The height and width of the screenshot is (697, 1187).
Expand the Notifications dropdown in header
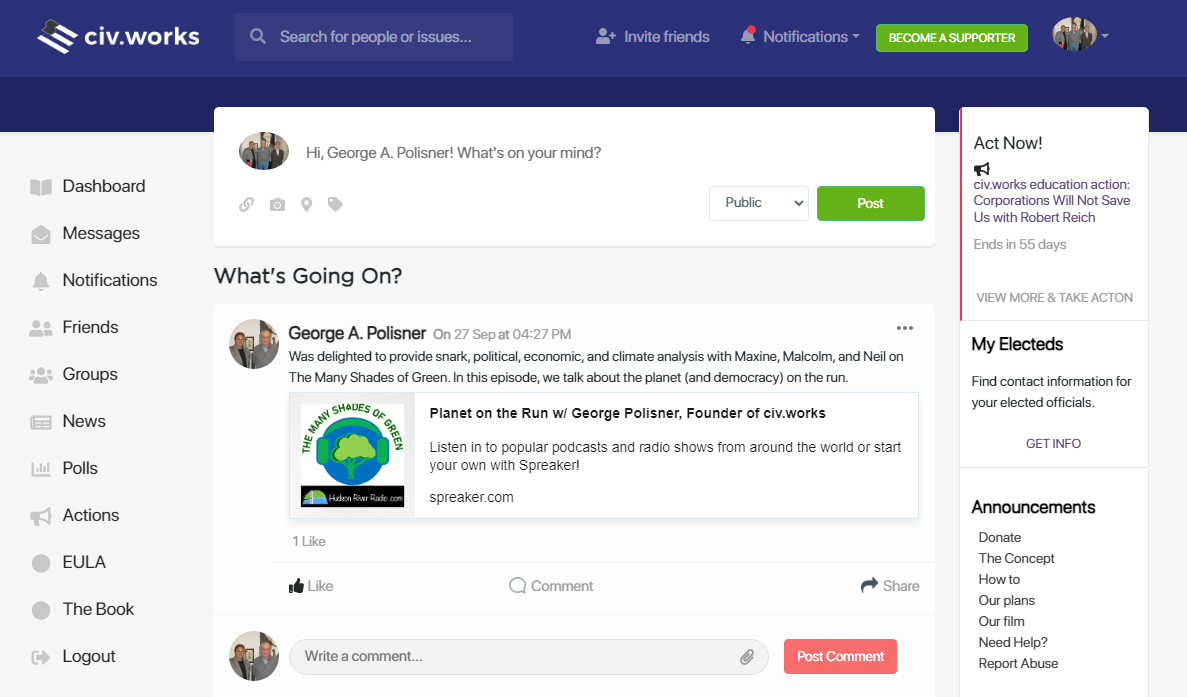[800, 37]
